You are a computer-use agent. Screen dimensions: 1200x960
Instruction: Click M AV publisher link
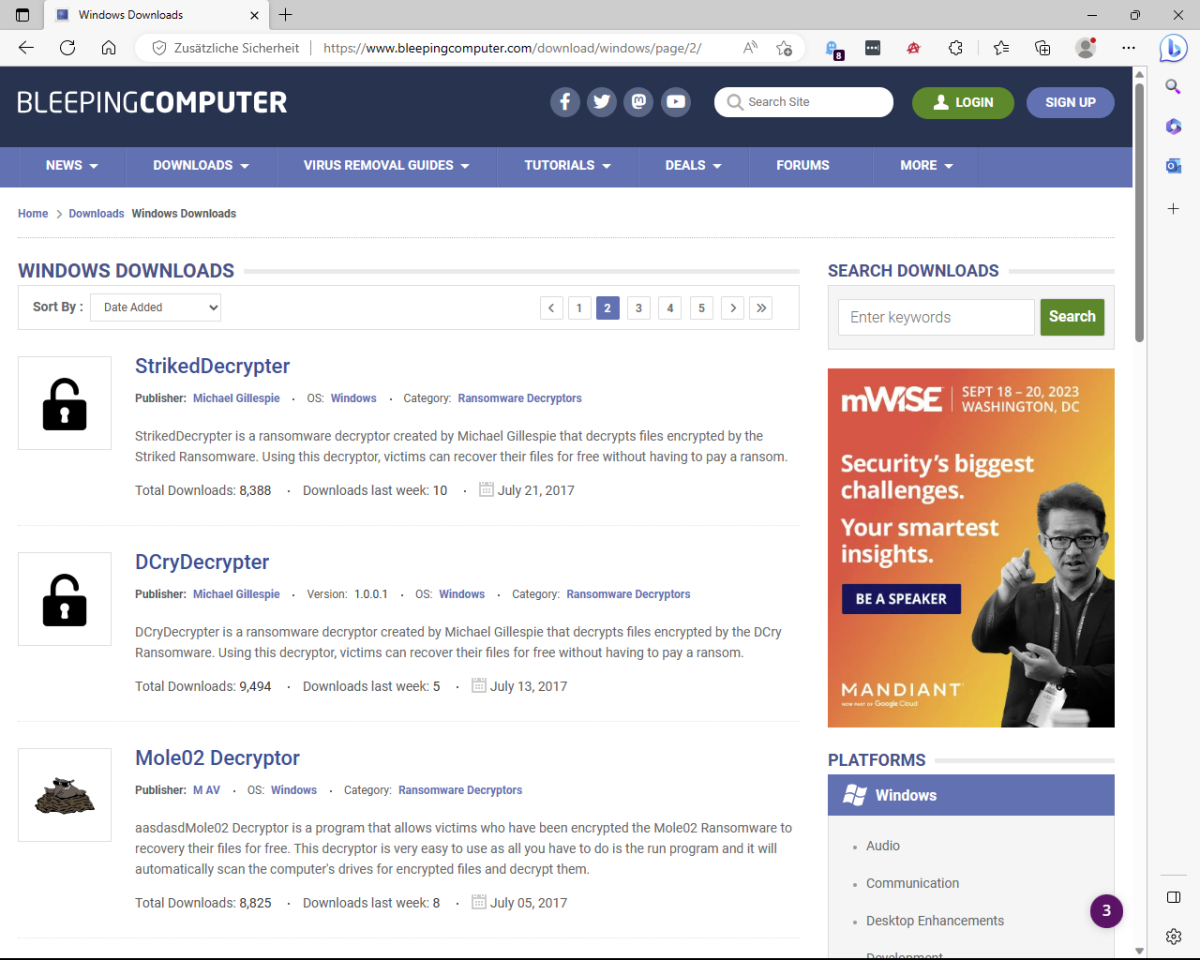coord(206,790)
